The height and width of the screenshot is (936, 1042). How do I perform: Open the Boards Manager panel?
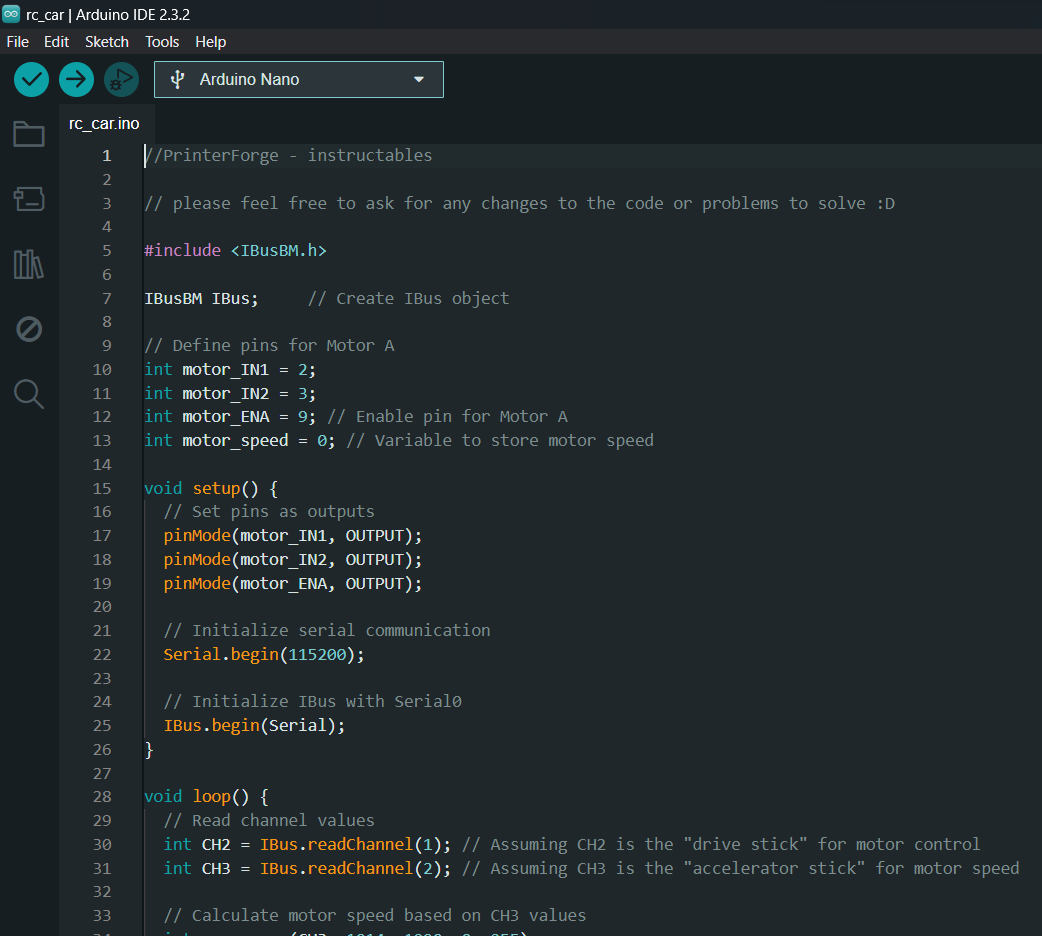(x=29, y=199)
